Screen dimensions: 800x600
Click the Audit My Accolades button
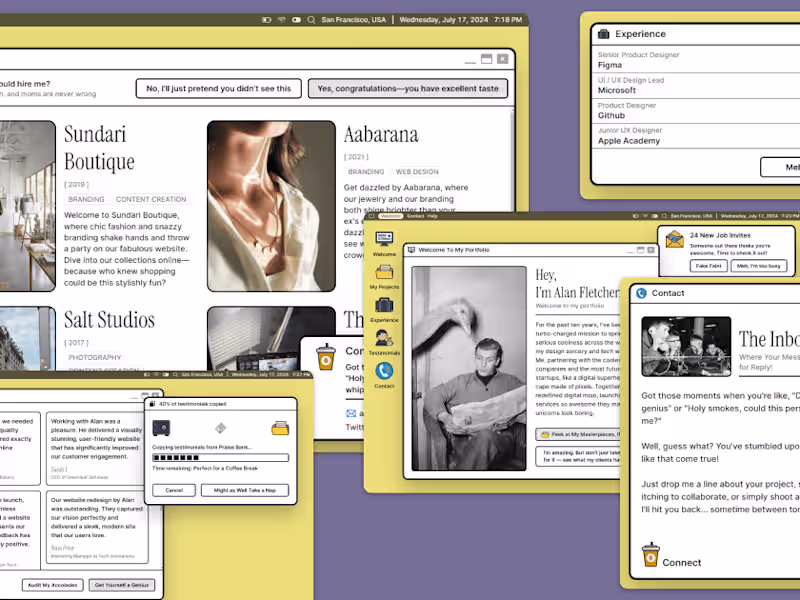(50, 584)
